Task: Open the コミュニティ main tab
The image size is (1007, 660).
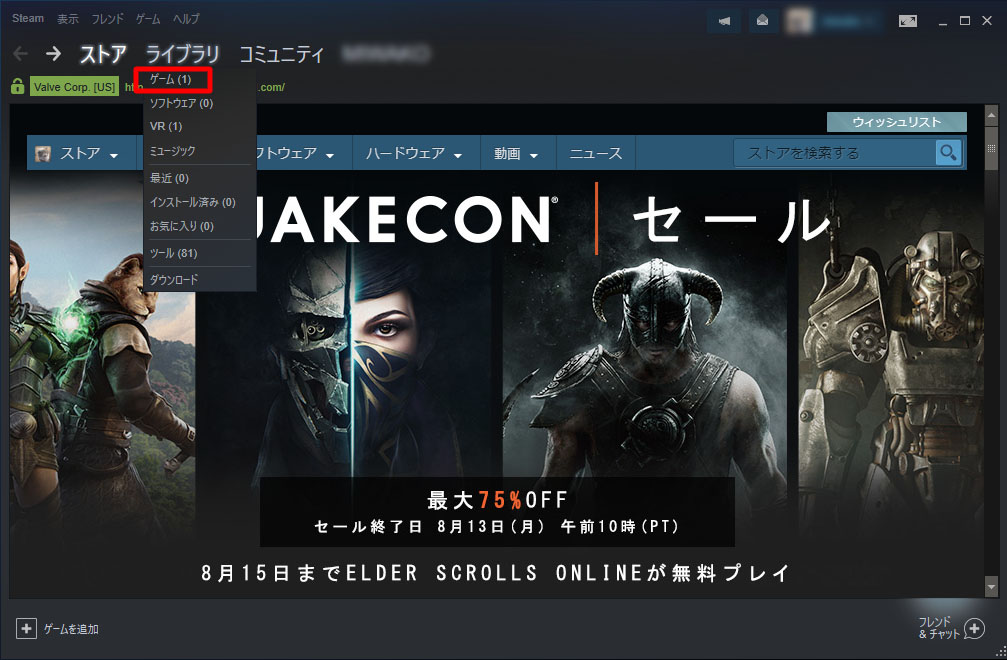Action: tap(281, 54)
